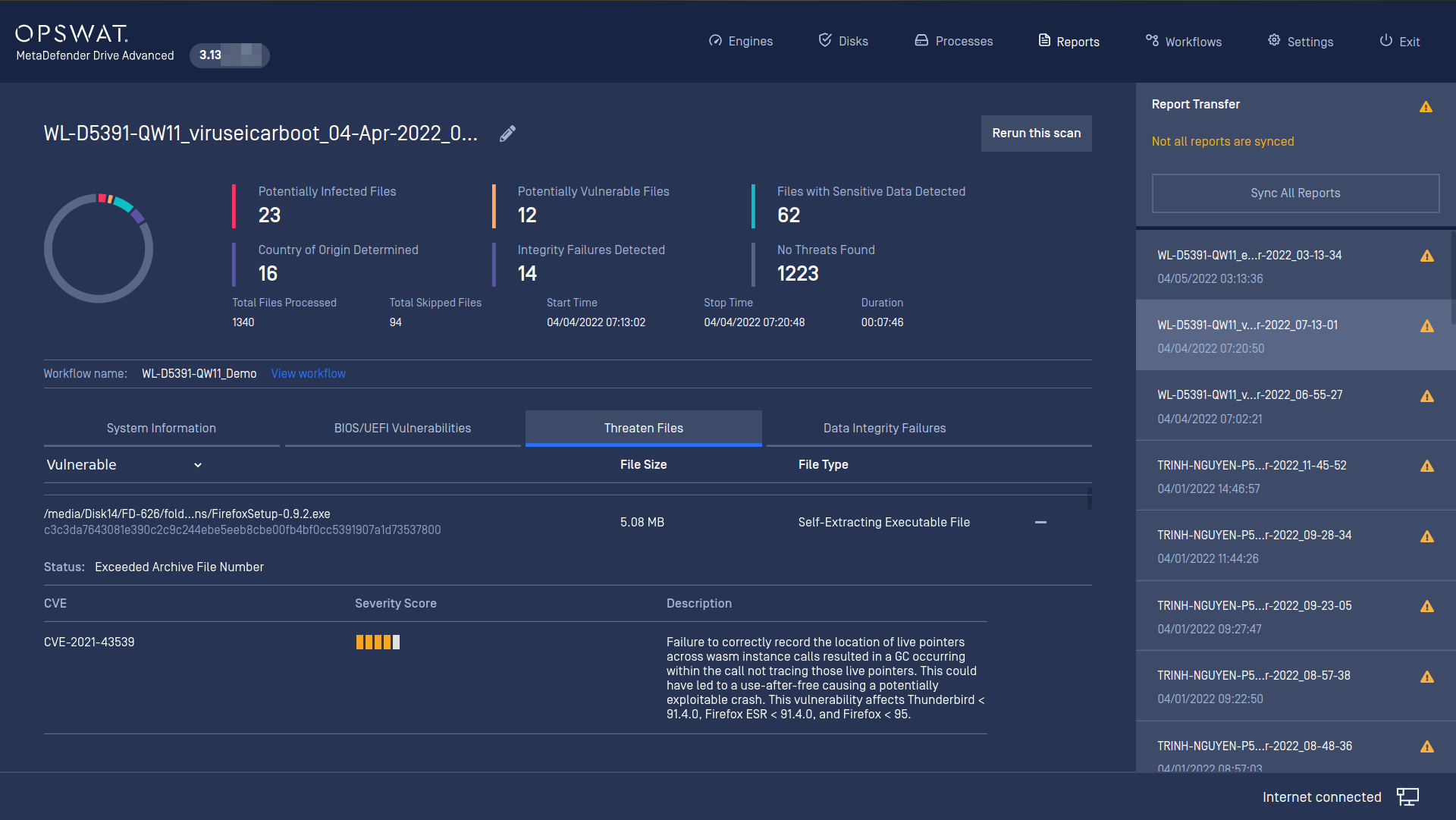Open report TRINH-NGUYEN-P5...r-2022_09-28-34

point(1294,546)
